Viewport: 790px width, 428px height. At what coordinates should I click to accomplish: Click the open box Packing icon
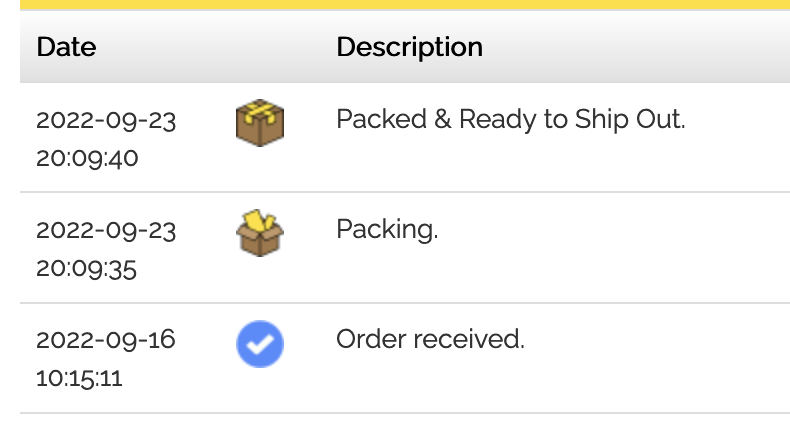(x=260, y=233)
